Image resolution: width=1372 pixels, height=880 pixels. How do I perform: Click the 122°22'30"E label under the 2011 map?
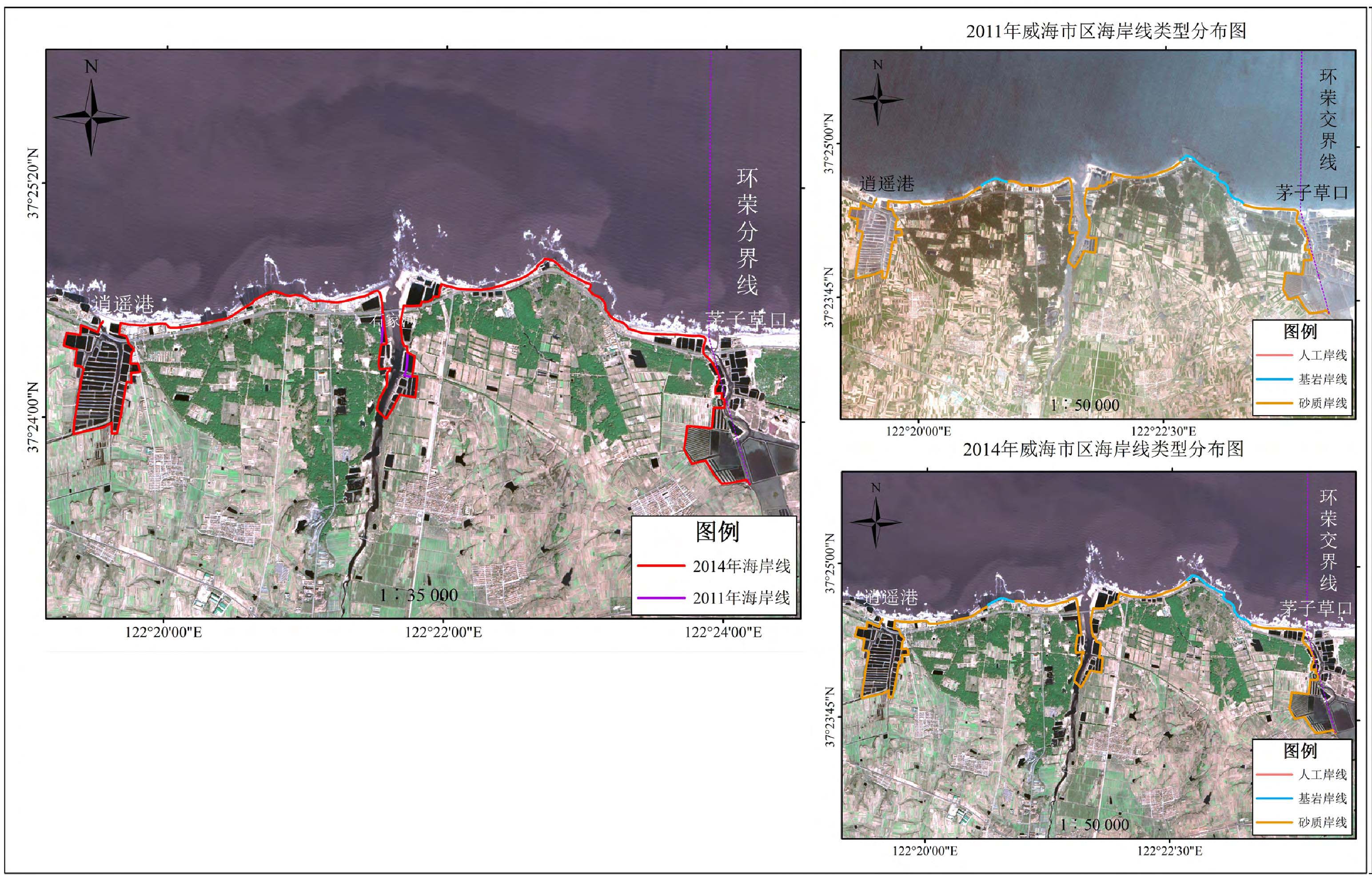pyautogui.click(x=1163, y=432)
